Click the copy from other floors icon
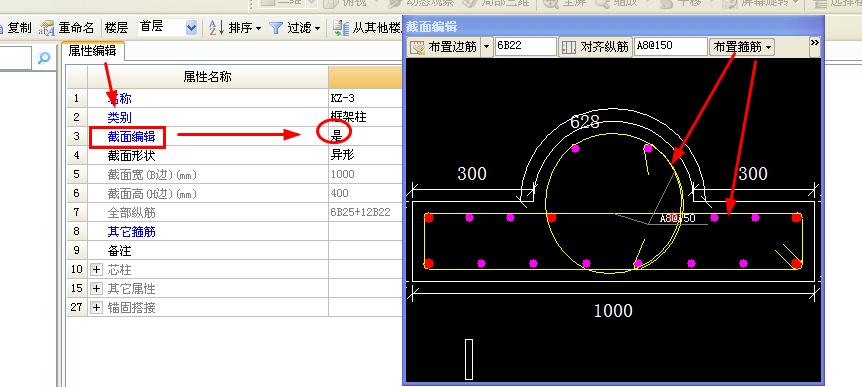The height and width of the screenshot is (387, 862). point(341,28)
